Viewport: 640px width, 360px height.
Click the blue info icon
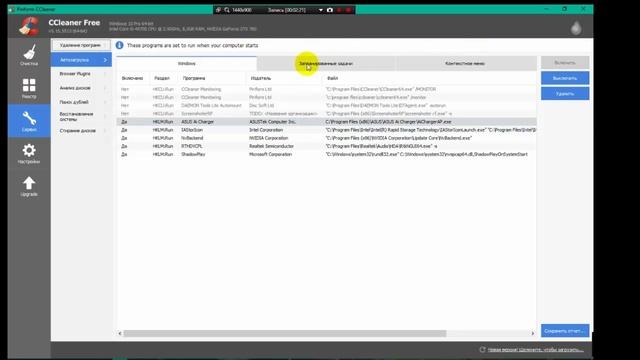pos(120,45)
